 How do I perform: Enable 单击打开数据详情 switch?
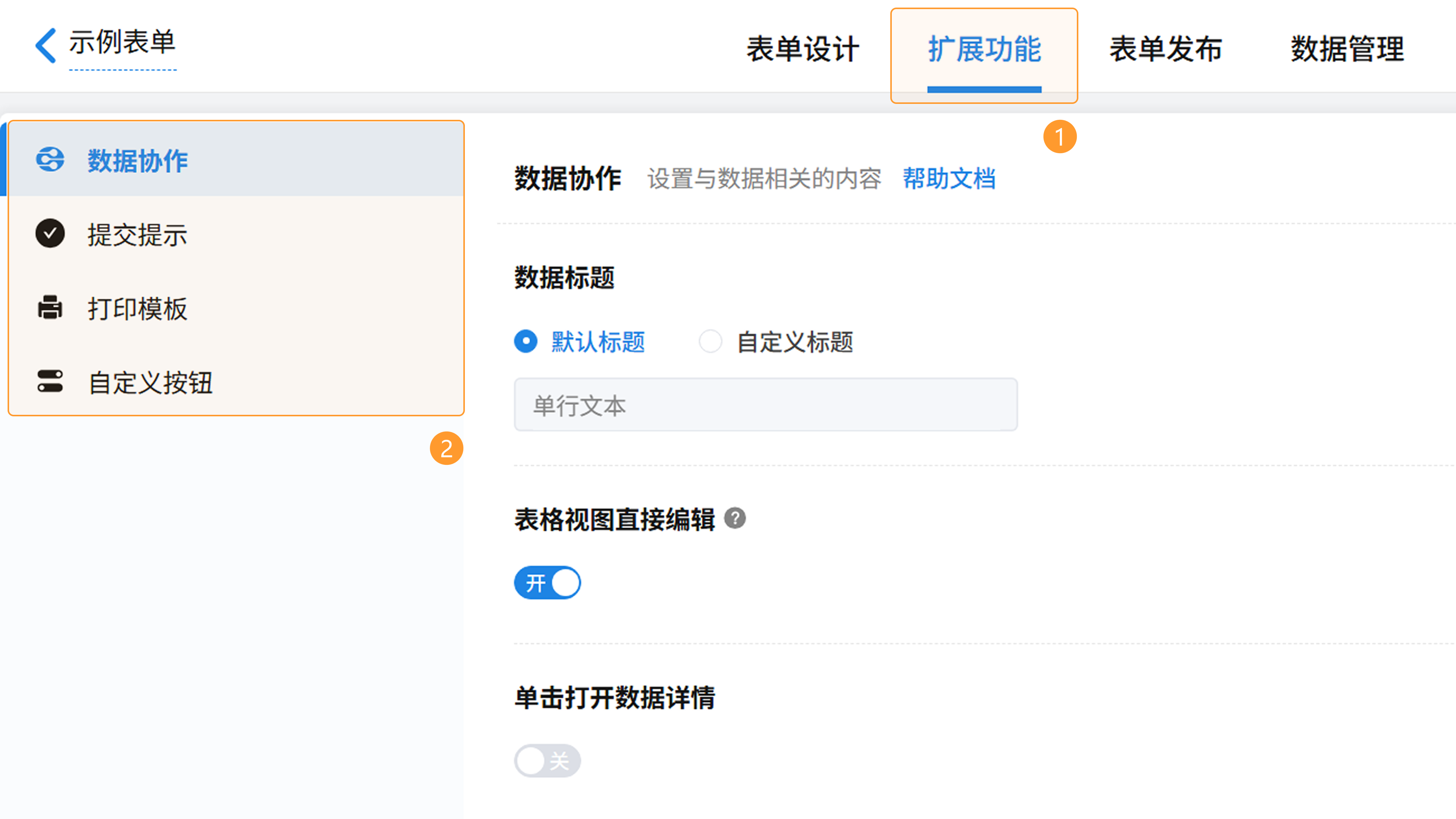(547, 761)
